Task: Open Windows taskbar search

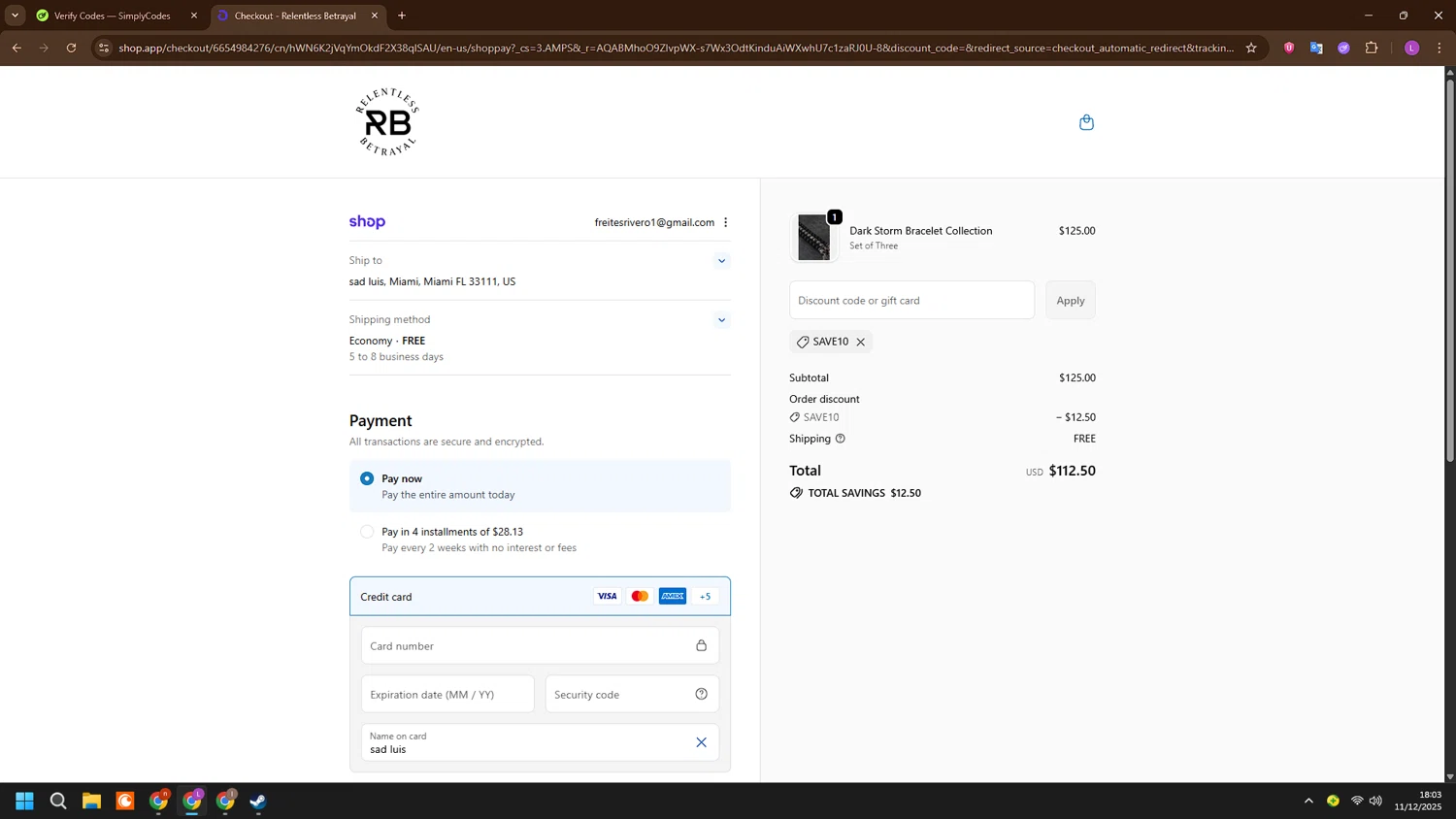Action: pos(58,801)
